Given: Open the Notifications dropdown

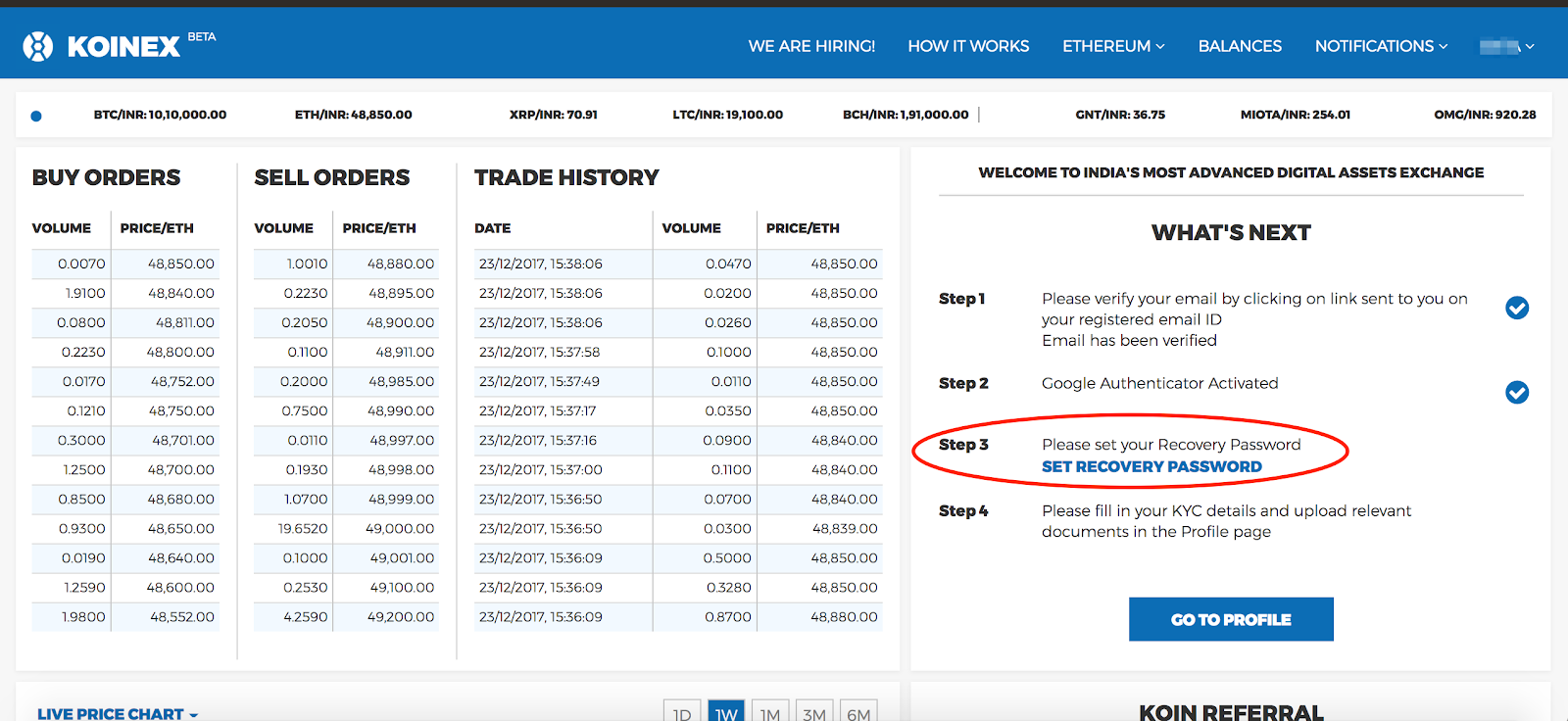Looking at the screenshot, I should pos(1381,46).
